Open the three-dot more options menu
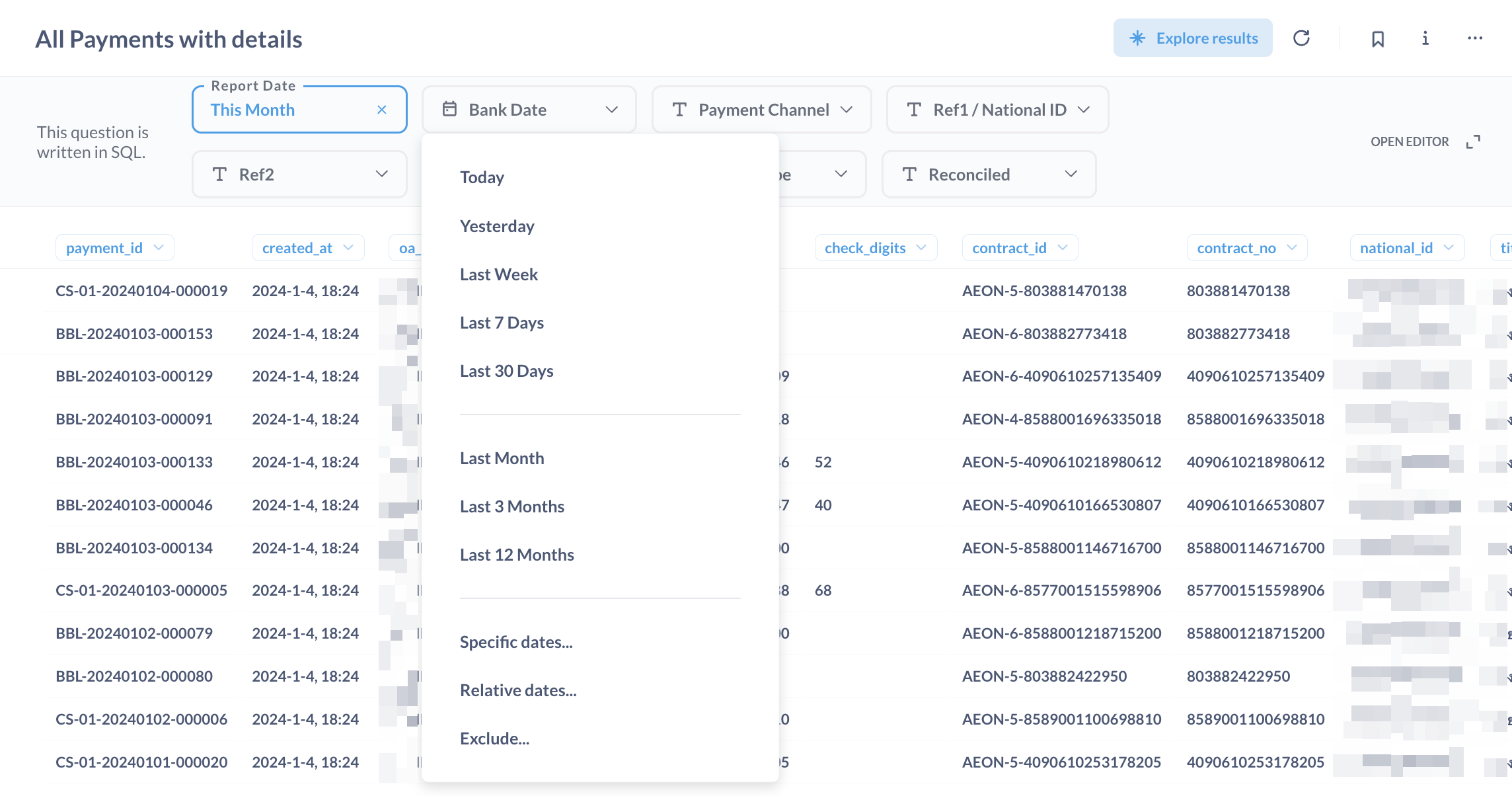Viewport: 1512px width, 796px height. pos(1475,38)
